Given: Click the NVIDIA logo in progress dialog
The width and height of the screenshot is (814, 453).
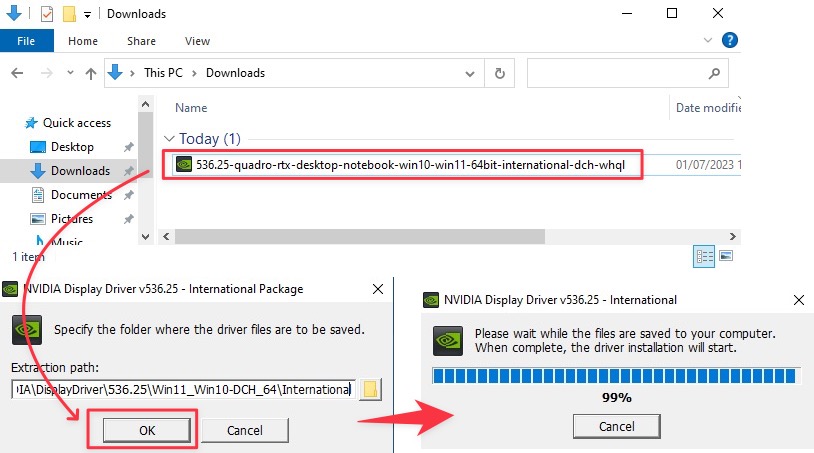Looking at the screenshot, I should tap(448, 341).
